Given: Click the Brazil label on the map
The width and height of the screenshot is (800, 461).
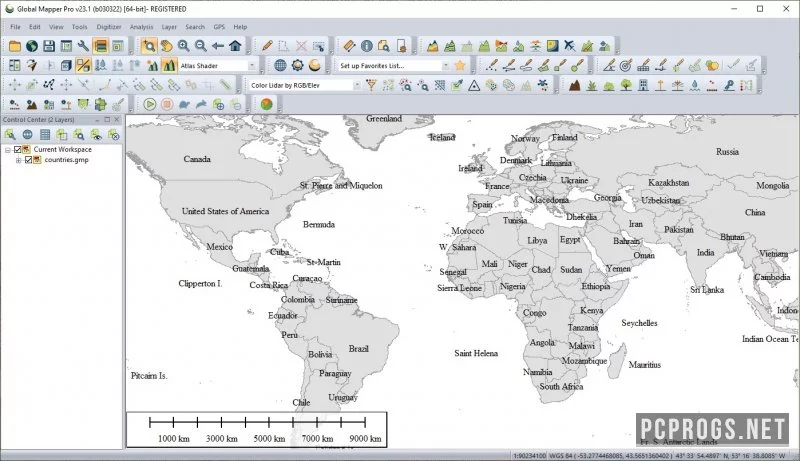Looking at the screenshot, I should point(359,349).
